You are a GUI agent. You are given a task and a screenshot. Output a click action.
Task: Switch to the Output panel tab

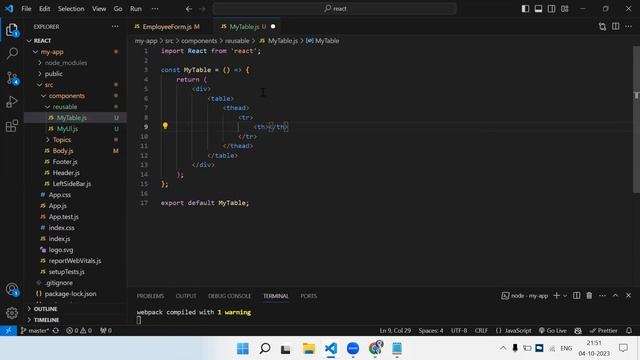tap(186, 296)
